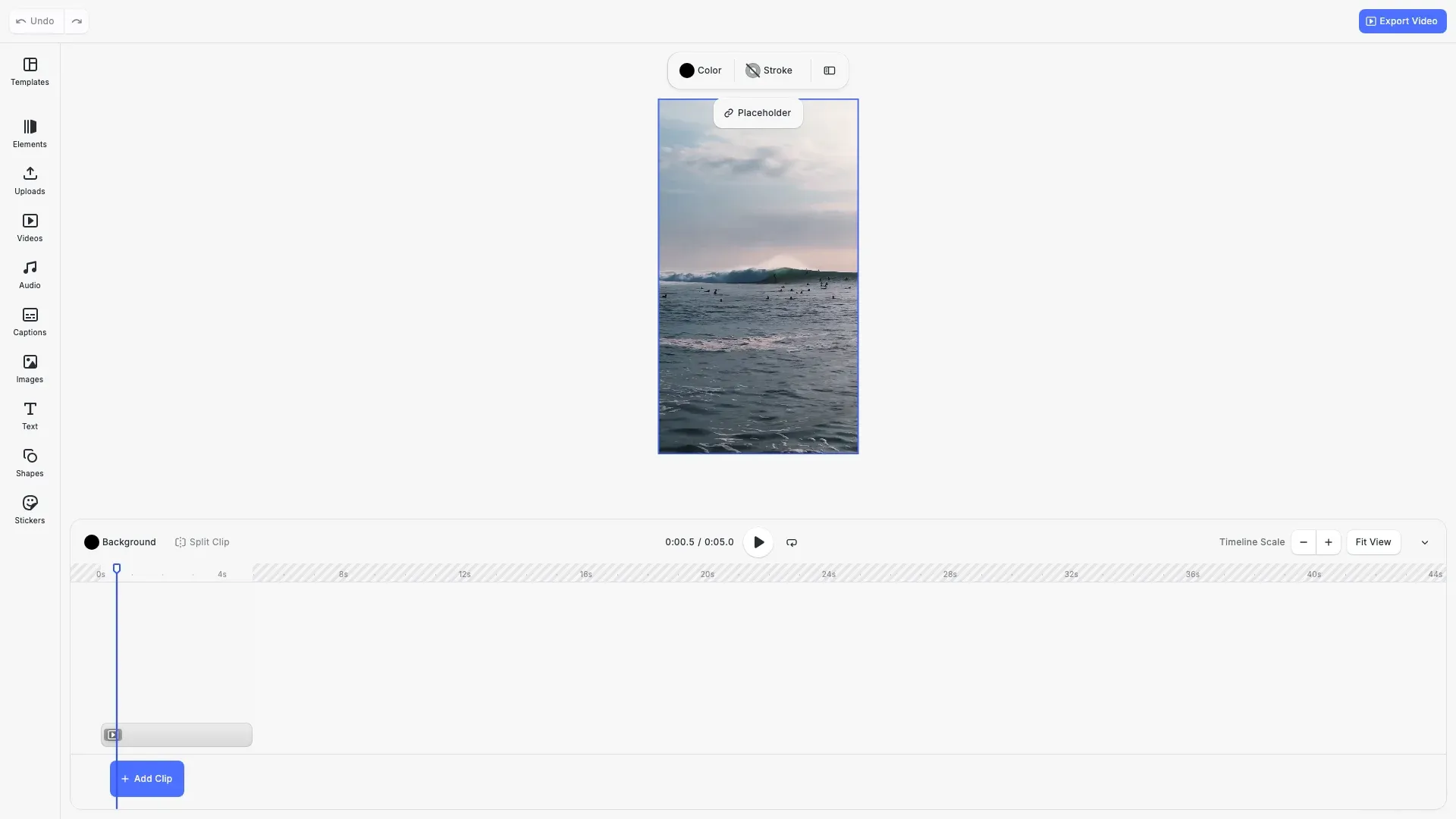This screenshot has width=1456, height=819.
Task: Toggle the layout panel icon beside Stroke
Action: pos(829,70)
